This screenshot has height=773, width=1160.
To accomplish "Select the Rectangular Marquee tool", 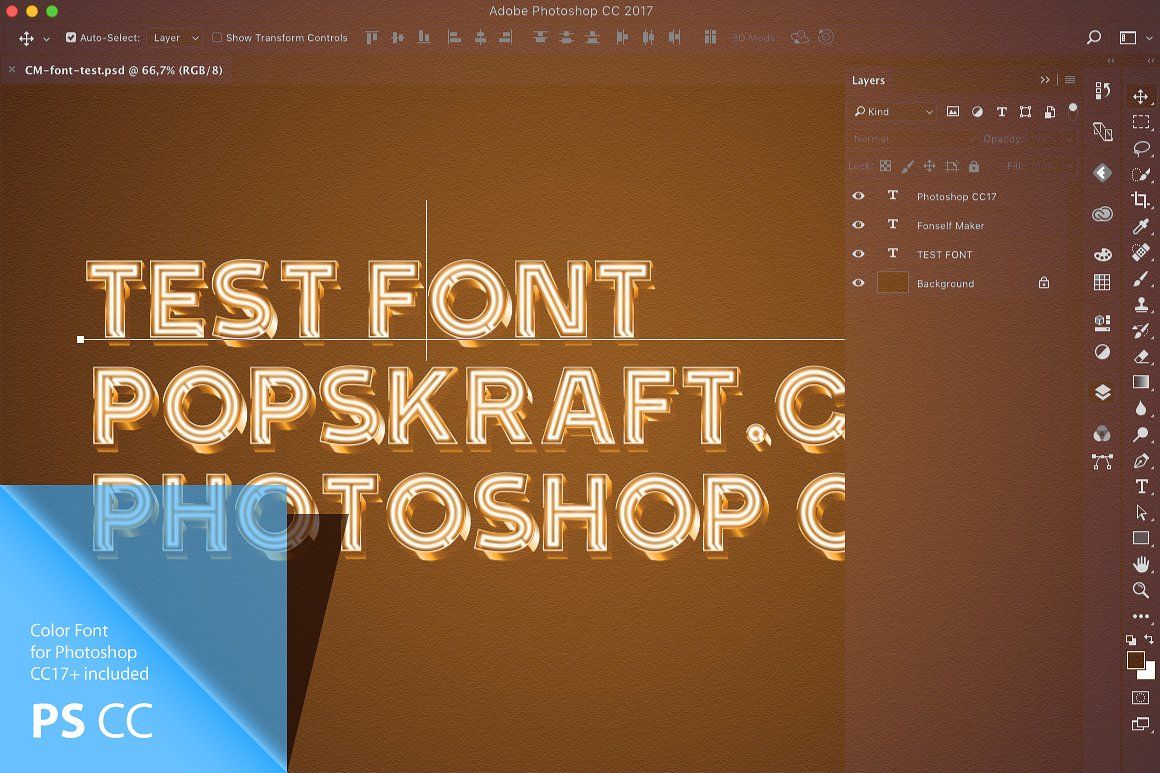I will [1142, 121].
